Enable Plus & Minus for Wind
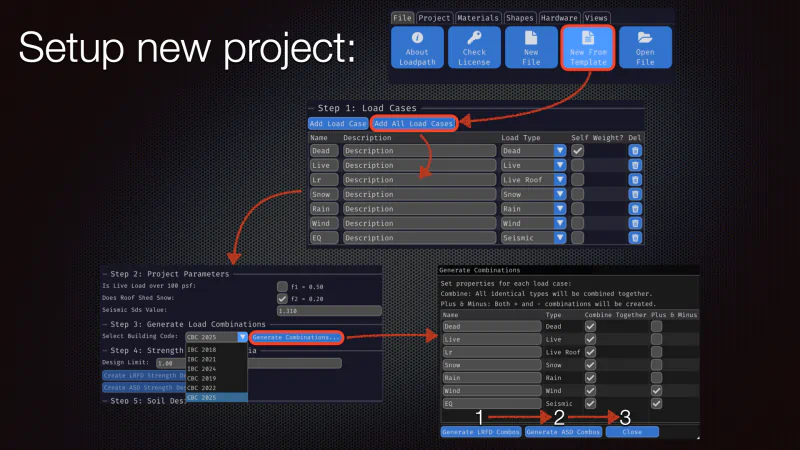 [657, 390]
